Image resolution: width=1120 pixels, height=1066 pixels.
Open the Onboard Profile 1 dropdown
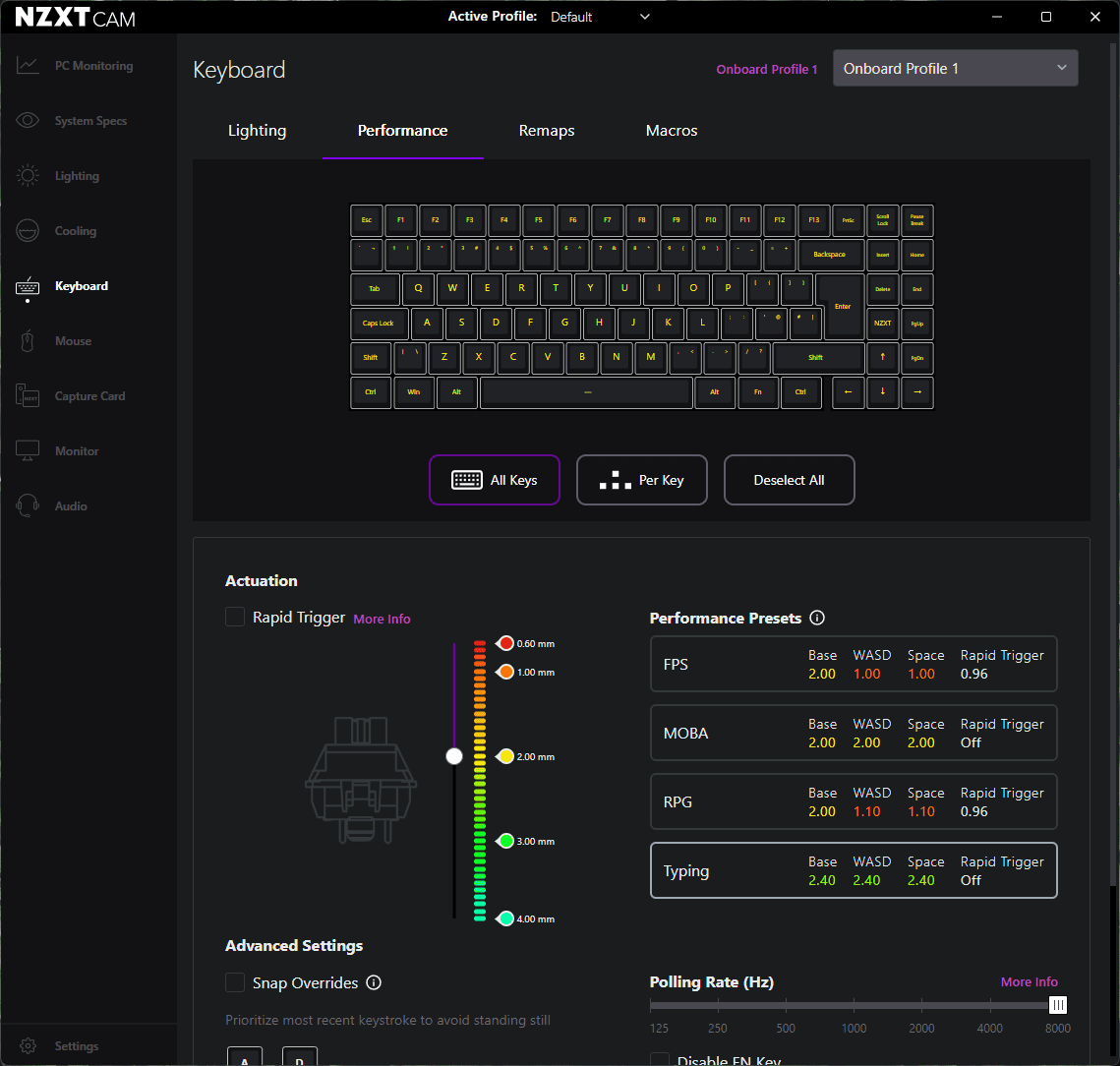point(955,69)
